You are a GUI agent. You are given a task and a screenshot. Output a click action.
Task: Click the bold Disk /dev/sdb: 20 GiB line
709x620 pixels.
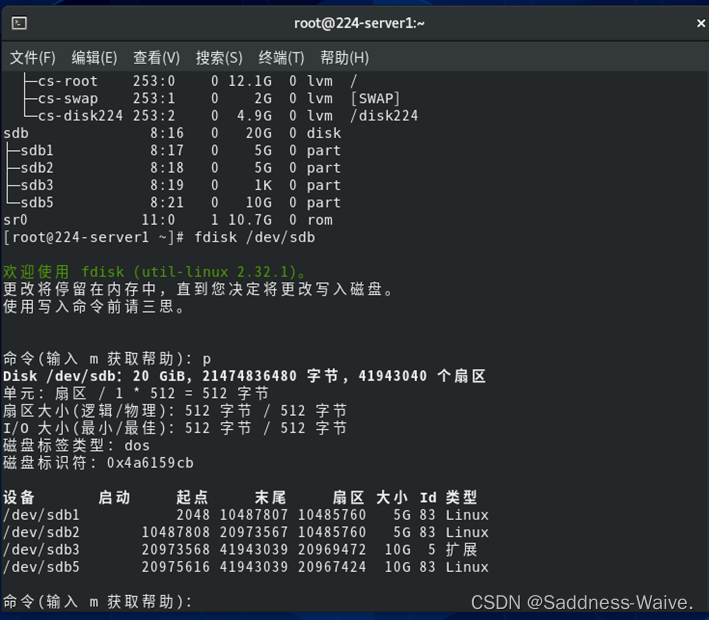tap(244, 376)
